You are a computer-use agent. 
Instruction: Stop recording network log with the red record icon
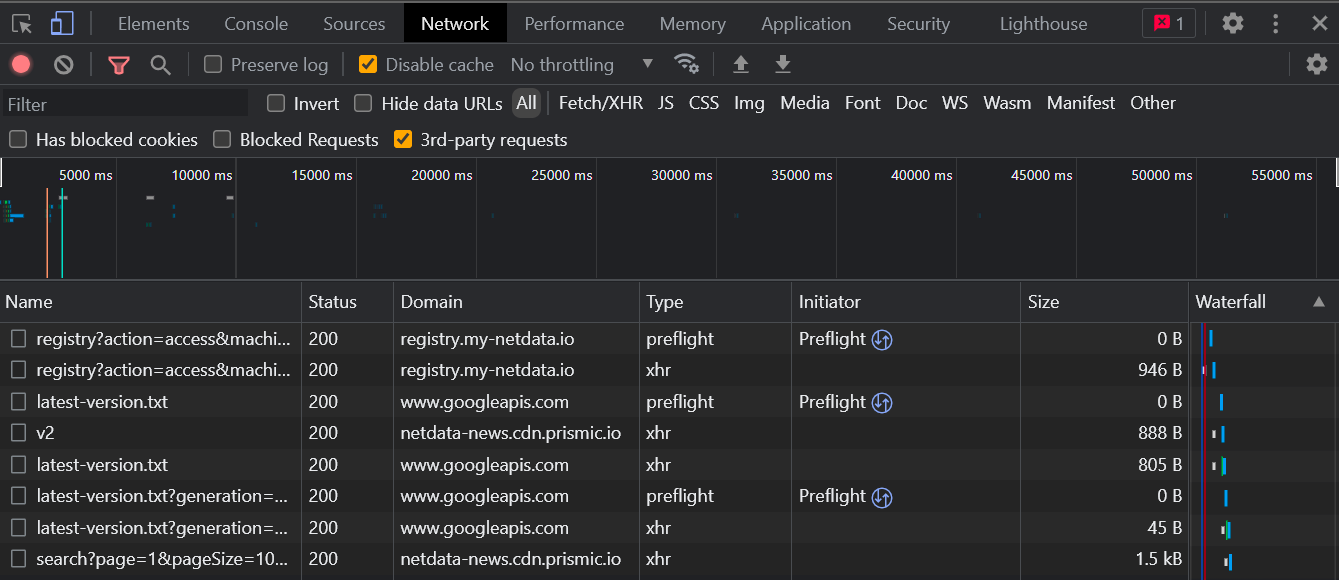pos(20,64)
